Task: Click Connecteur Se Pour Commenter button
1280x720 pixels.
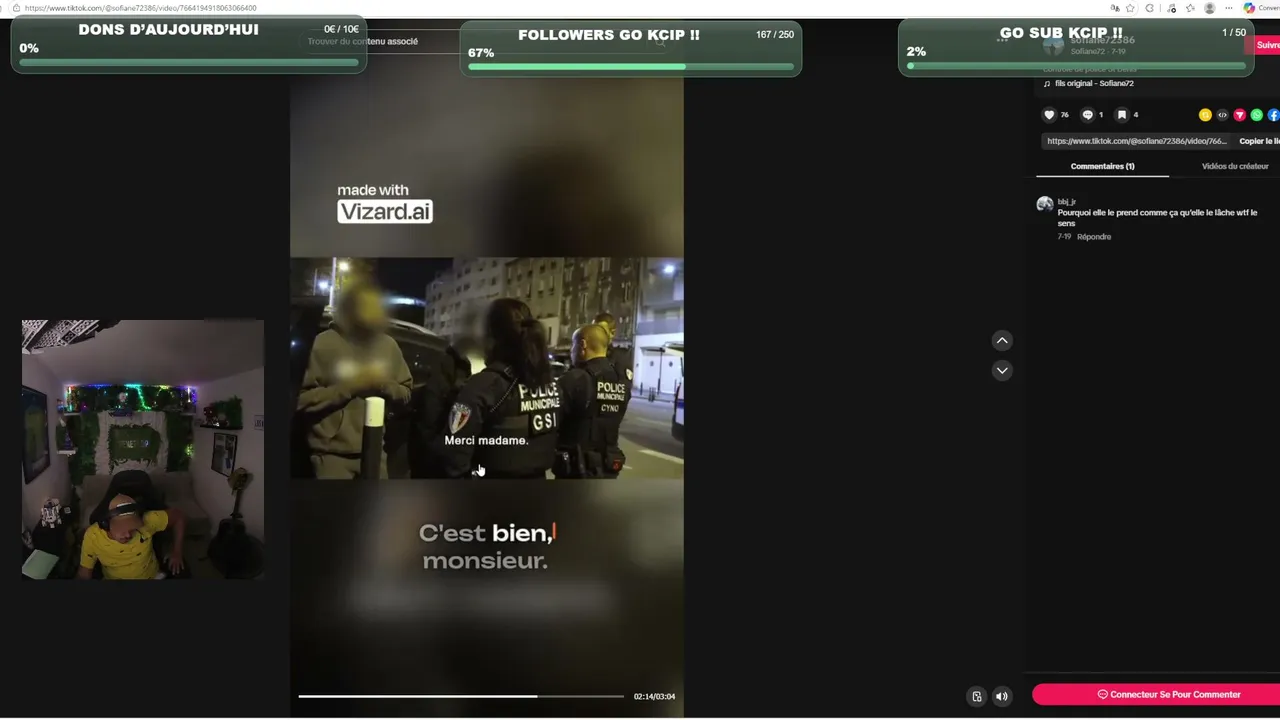Action: pyautogui.click(x=1157, y=694)
